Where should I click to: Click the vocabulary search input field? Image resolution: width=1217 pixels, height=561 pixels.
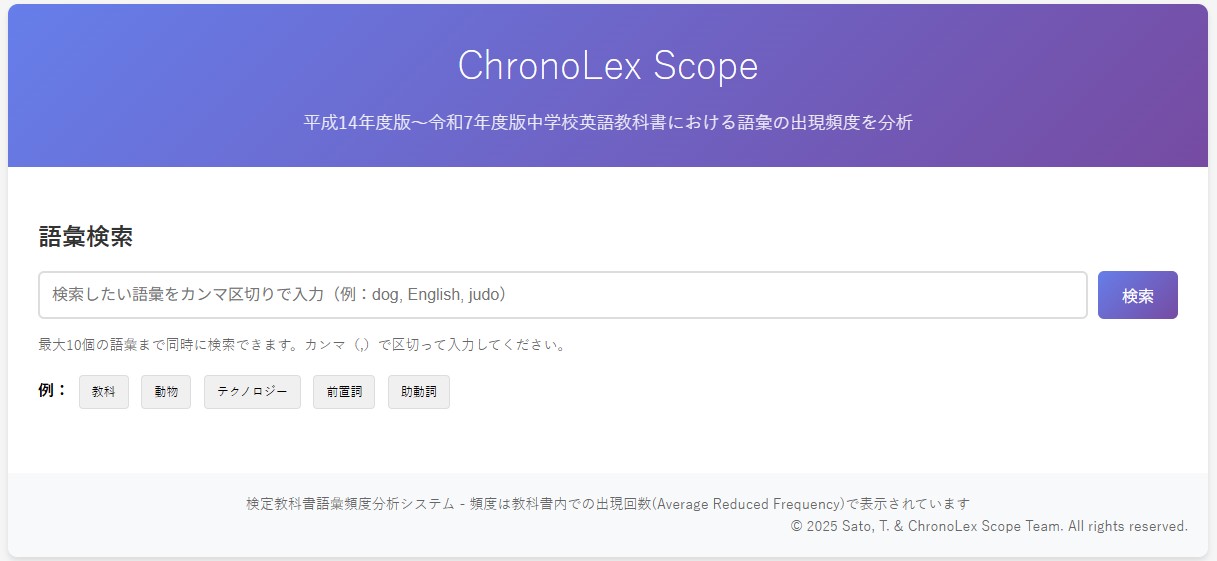point(562,295)
